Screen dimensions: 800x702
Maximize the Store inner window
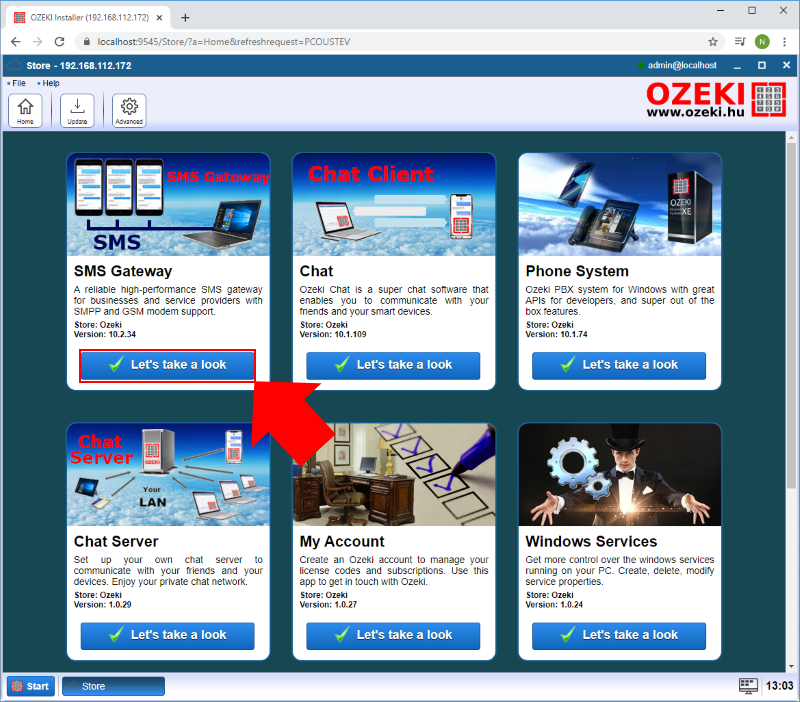pos(762,65)
